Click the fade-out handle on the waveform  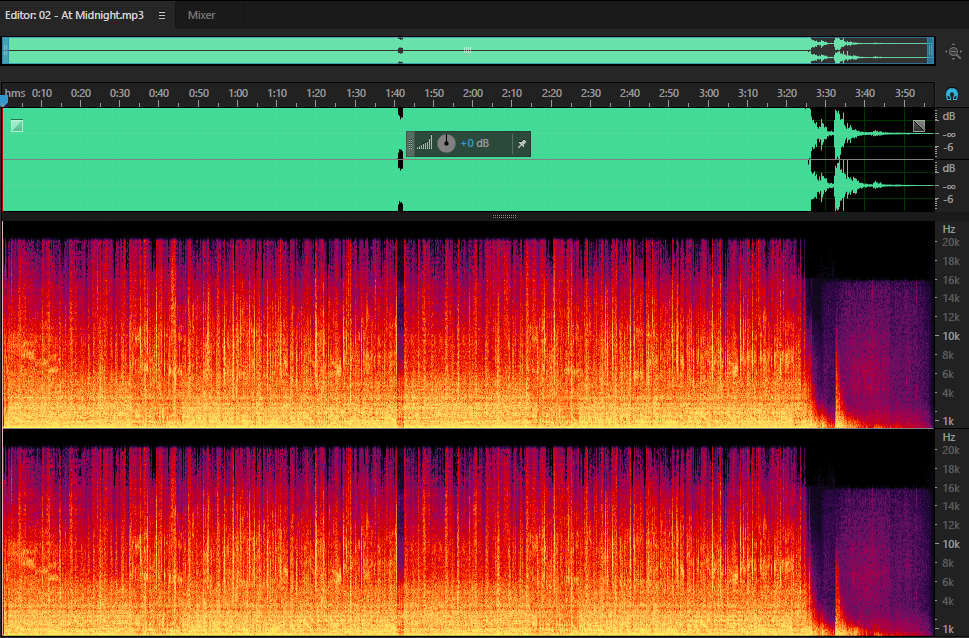[919, 126]
